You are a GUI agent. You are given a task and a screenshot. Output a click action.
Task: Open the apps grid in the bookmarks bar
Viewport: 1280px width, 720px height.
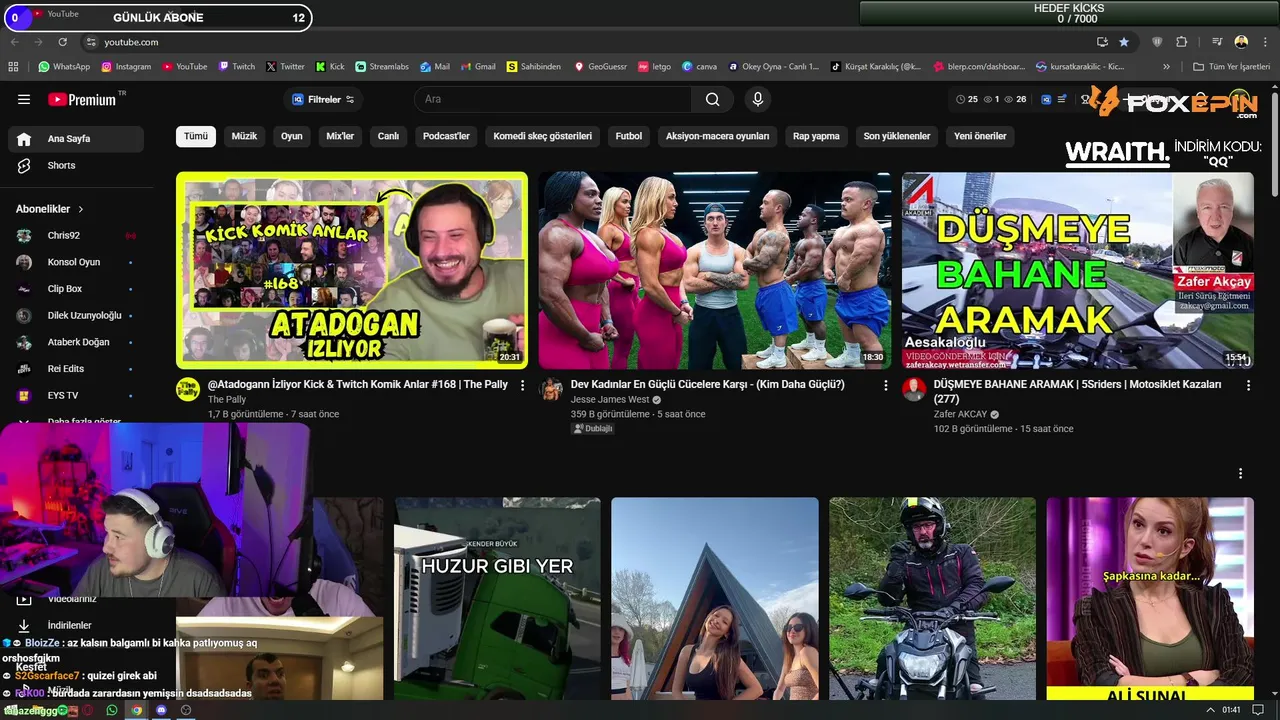click(13, 67)
